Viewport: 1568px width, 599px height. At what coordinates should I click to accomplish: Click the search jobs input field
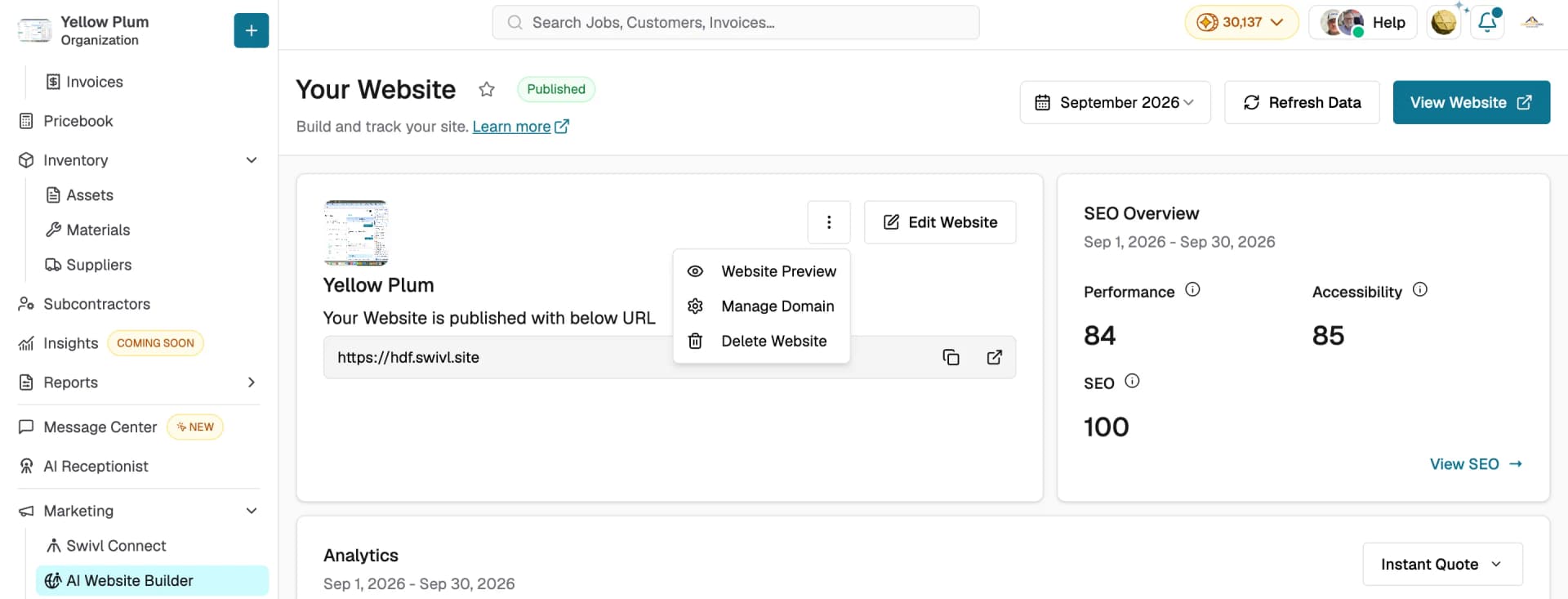[736, 23]
